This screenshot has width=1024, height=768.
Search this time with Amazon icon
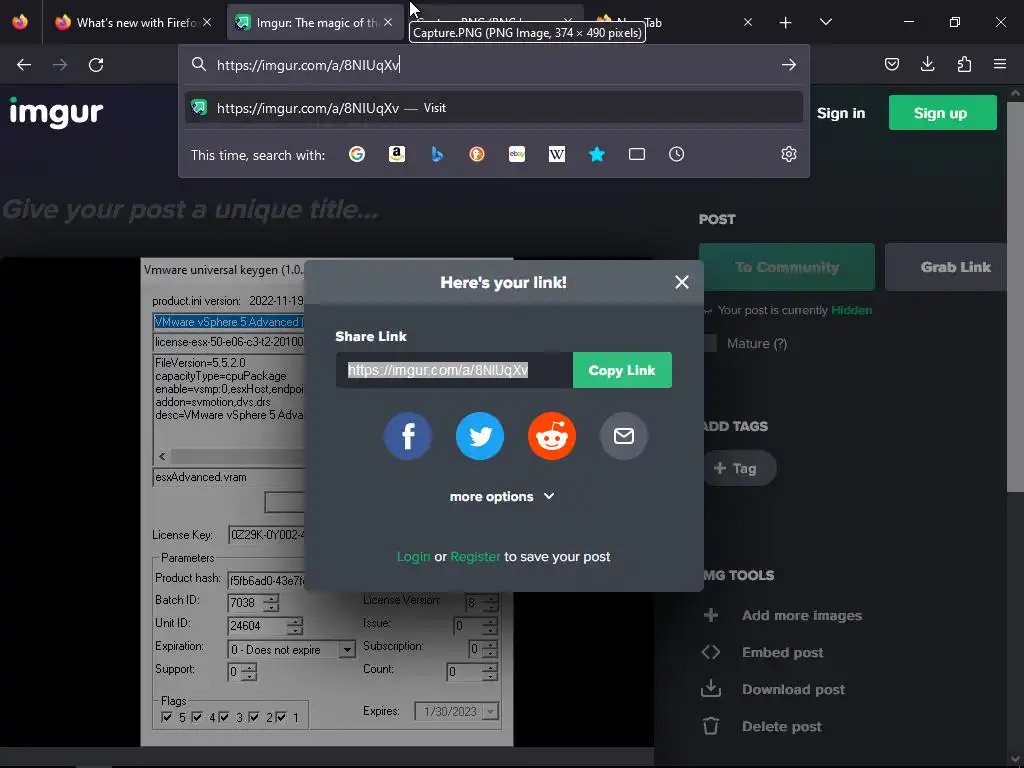tap(396, 154)
